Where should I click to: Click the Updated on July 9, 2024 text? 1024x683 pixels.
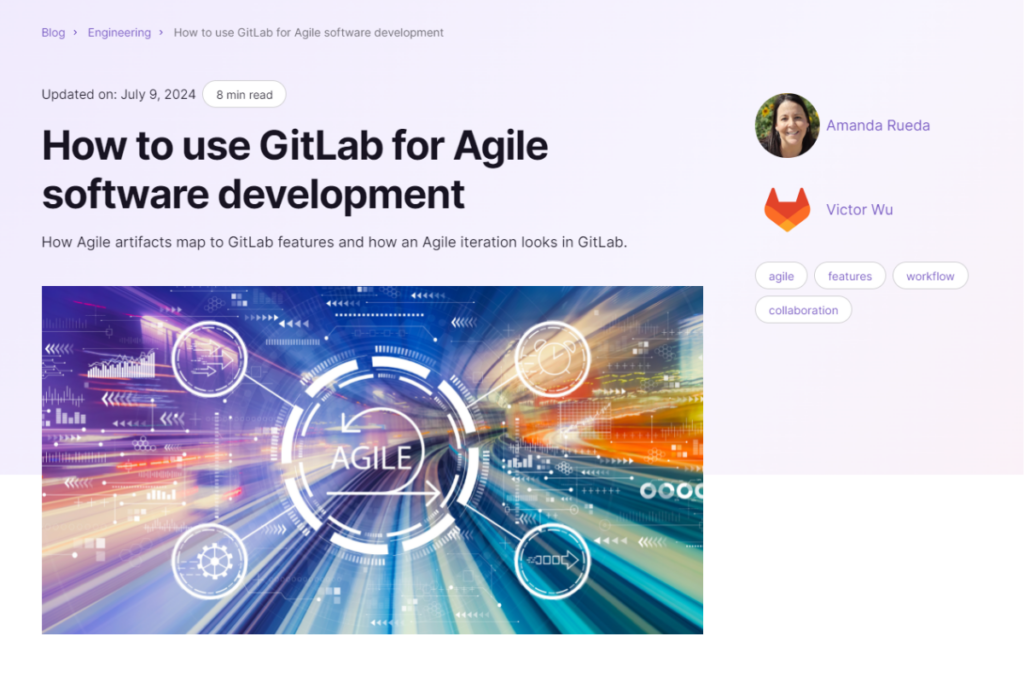118,94
